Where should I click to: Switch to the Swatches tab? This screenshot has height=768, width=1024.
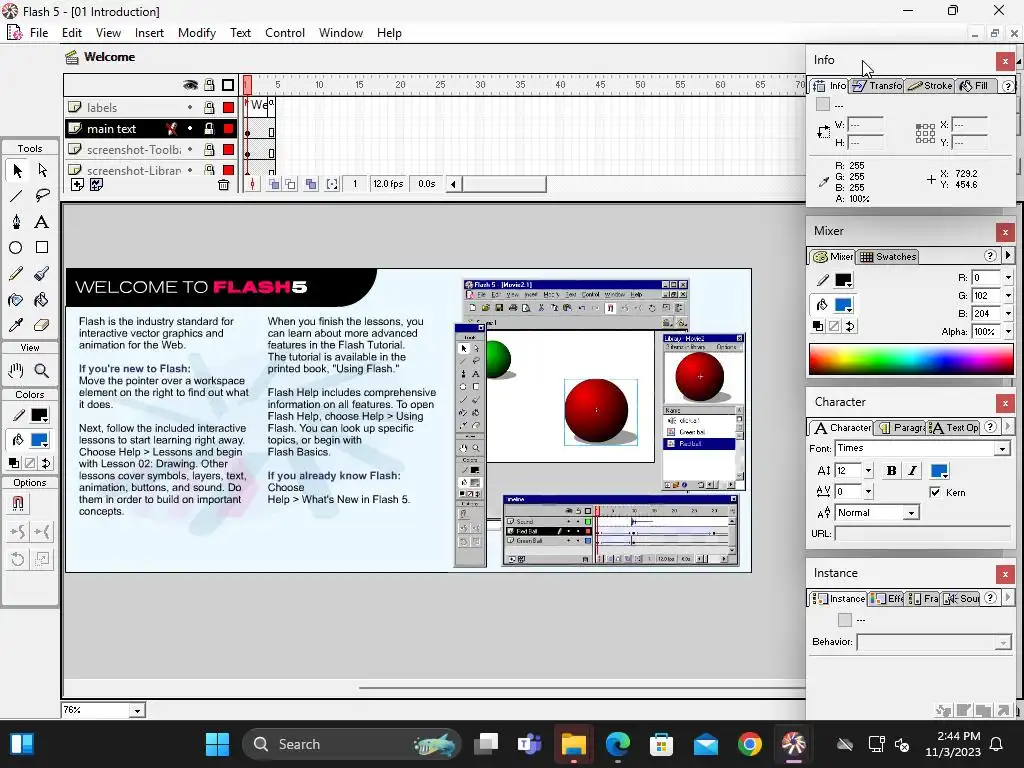[x=888, y=257]
